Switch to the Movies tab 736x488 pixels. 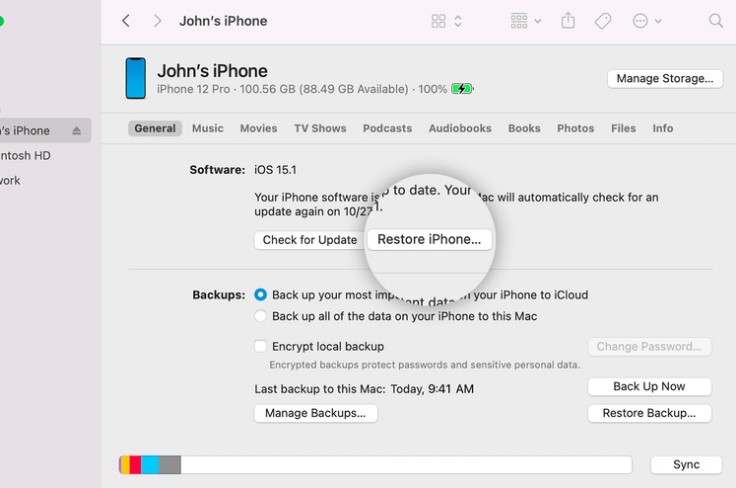click(258, 128)
